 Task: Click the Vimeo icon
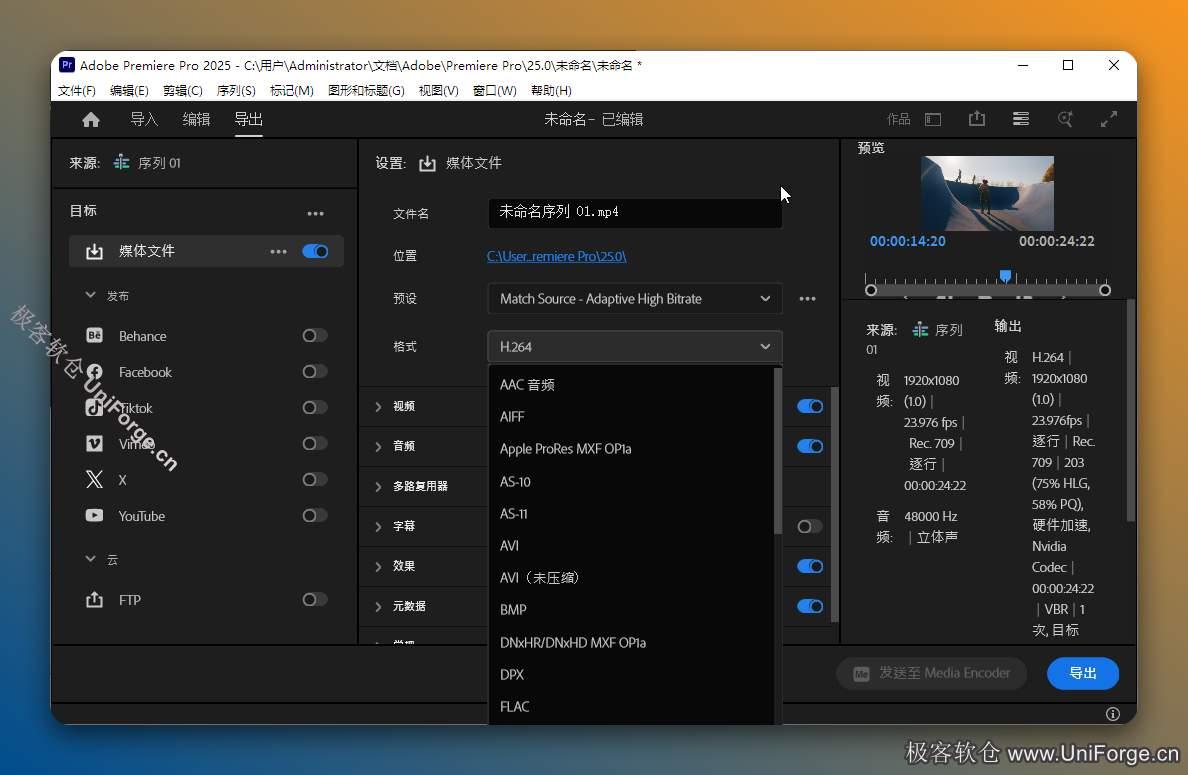94,444
